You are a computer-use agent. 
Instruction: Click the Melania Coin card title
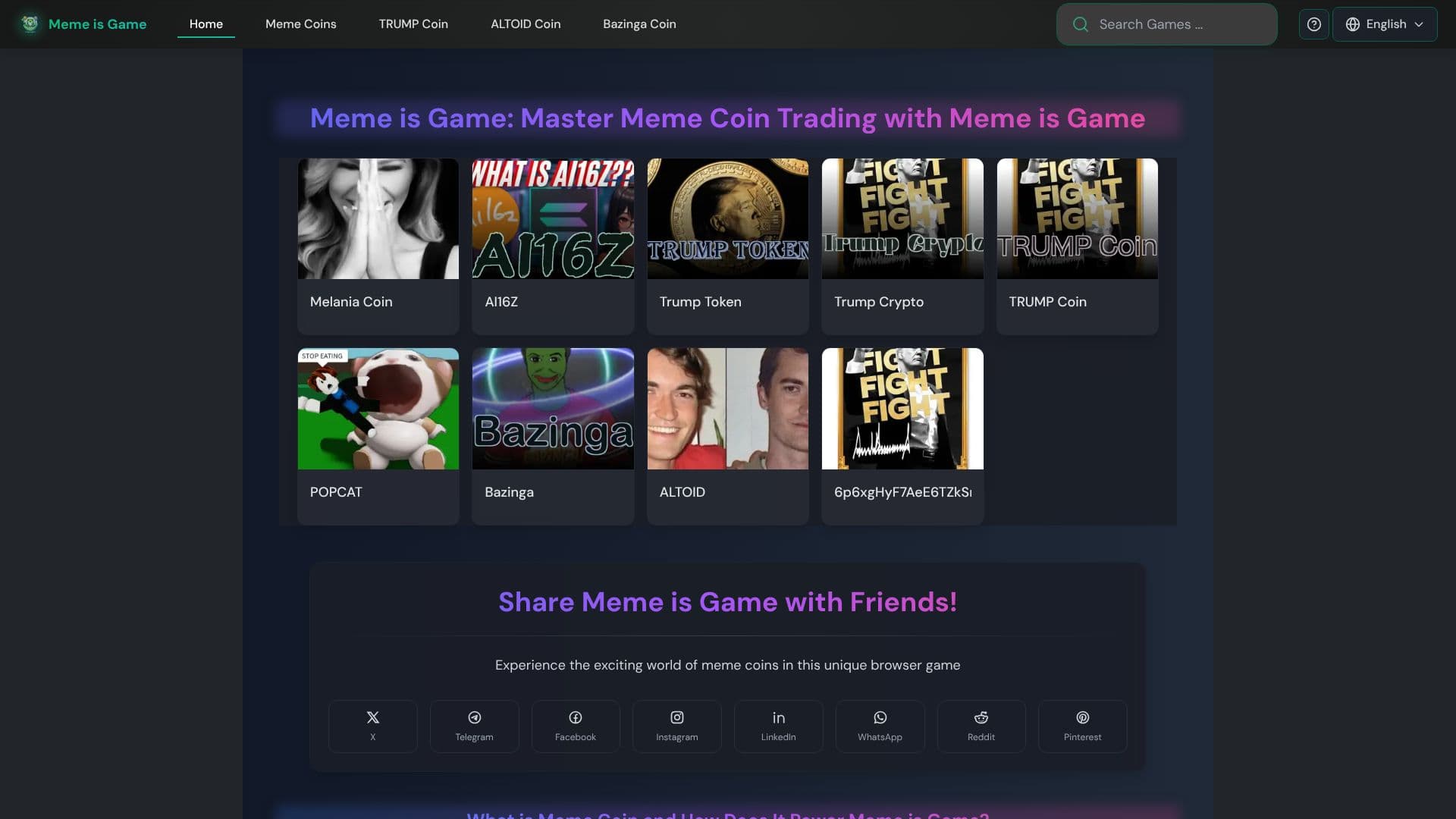351,302
